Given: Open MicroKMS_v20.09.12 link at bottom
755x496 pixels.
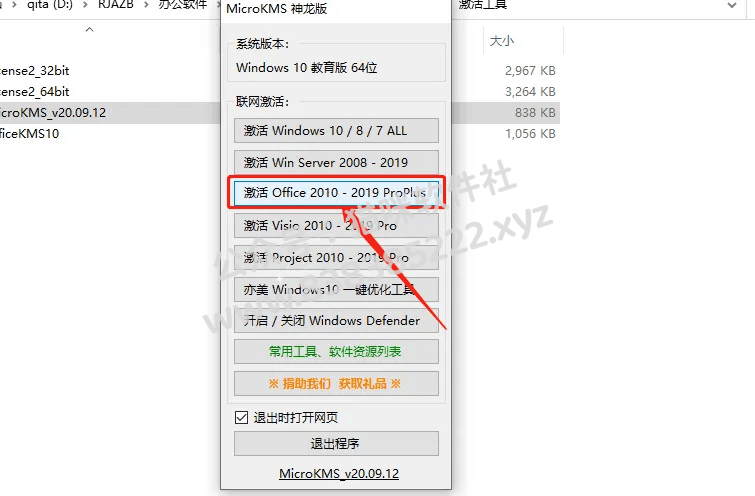Looking at the screenshot, I should click(339, 473).
